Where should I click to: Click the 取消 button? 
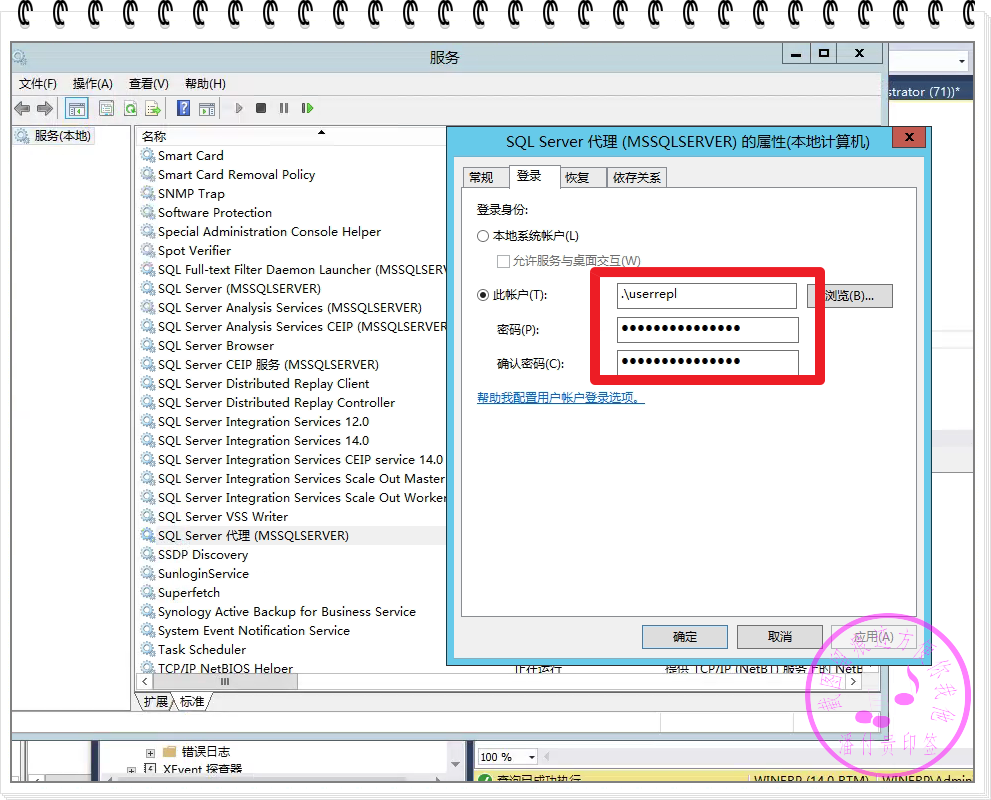click(779, 637)
